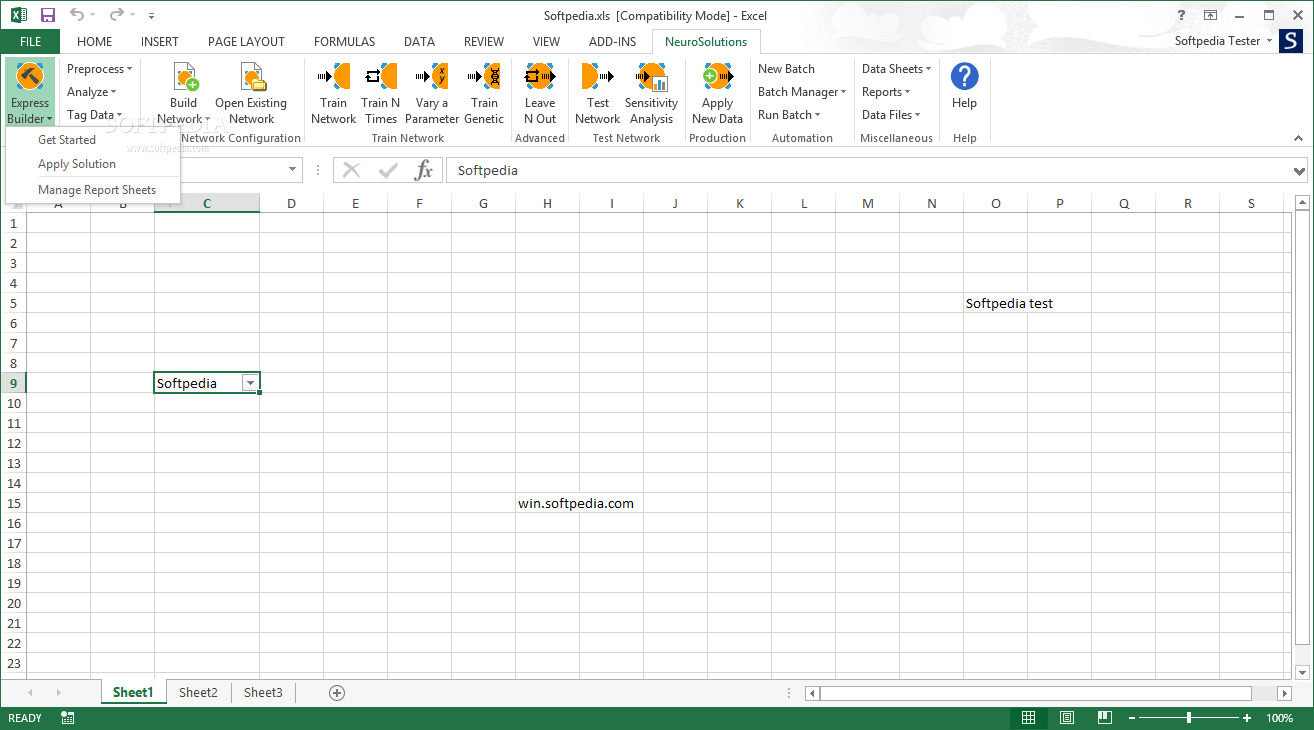1314x730 pixels.
Task: Switch to the VIEW tab
Action: [546, 42]
